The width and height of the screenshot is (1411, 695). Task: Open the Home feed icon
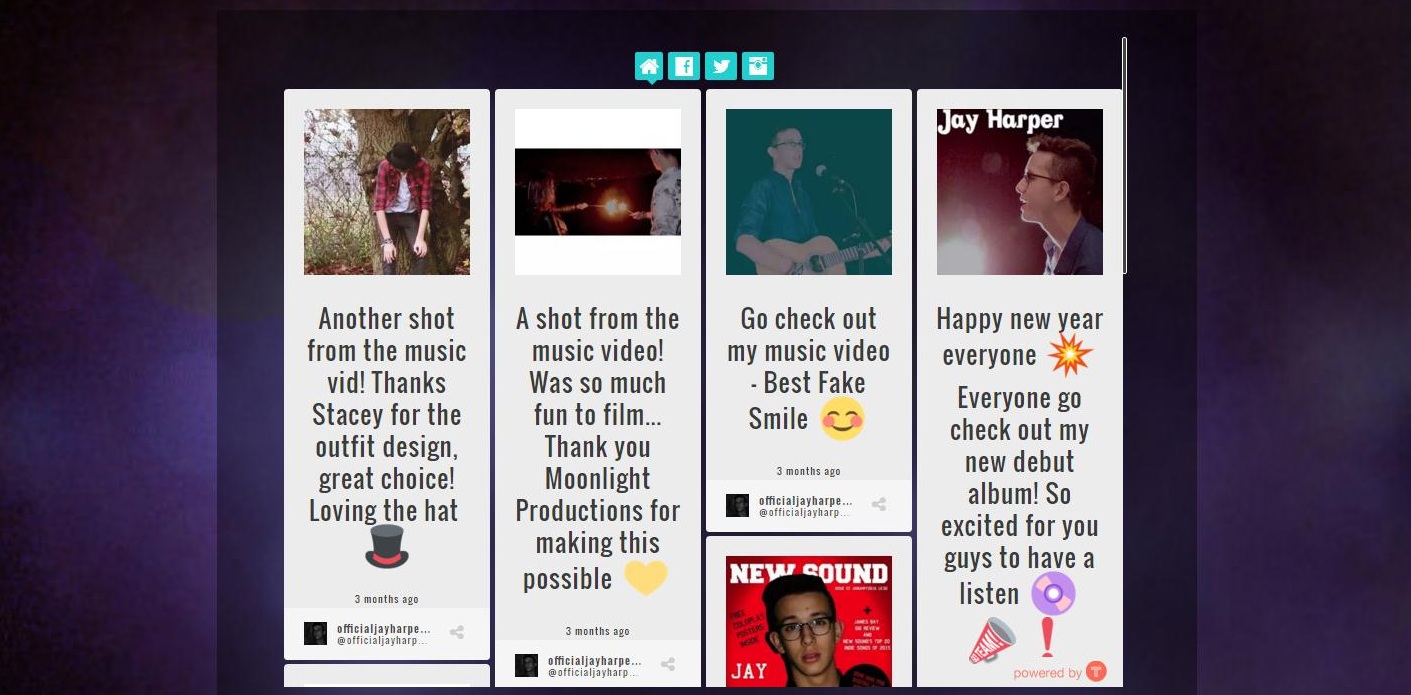(x=649, y=66)
